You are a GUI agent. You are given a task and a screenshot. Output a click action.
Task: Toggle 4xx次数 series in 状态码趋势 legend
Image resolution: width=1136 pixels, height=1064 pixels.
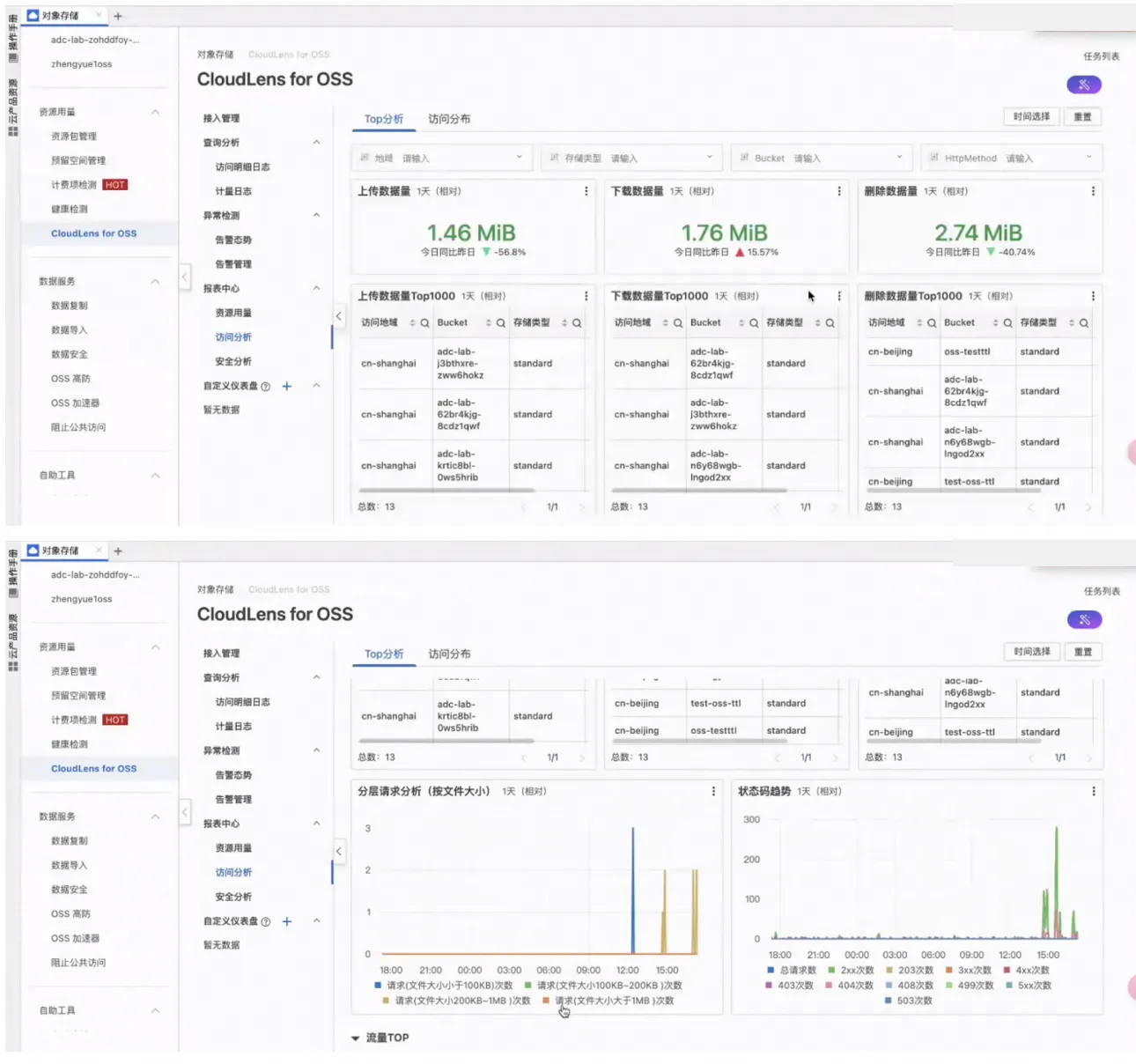pyautogui.click(x=1026, y=970)
